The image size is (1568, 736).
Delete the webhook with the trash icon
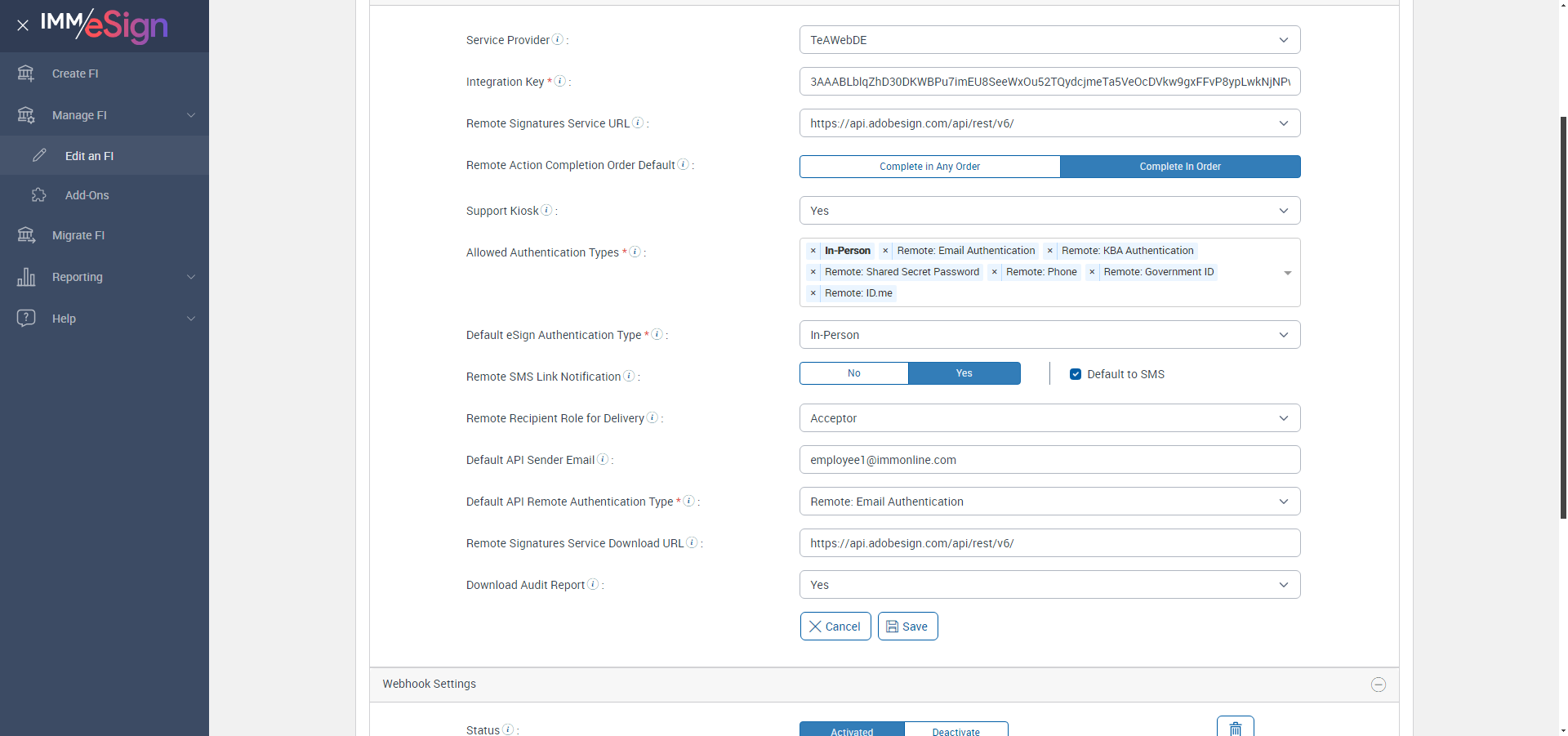coord(1235,727)
